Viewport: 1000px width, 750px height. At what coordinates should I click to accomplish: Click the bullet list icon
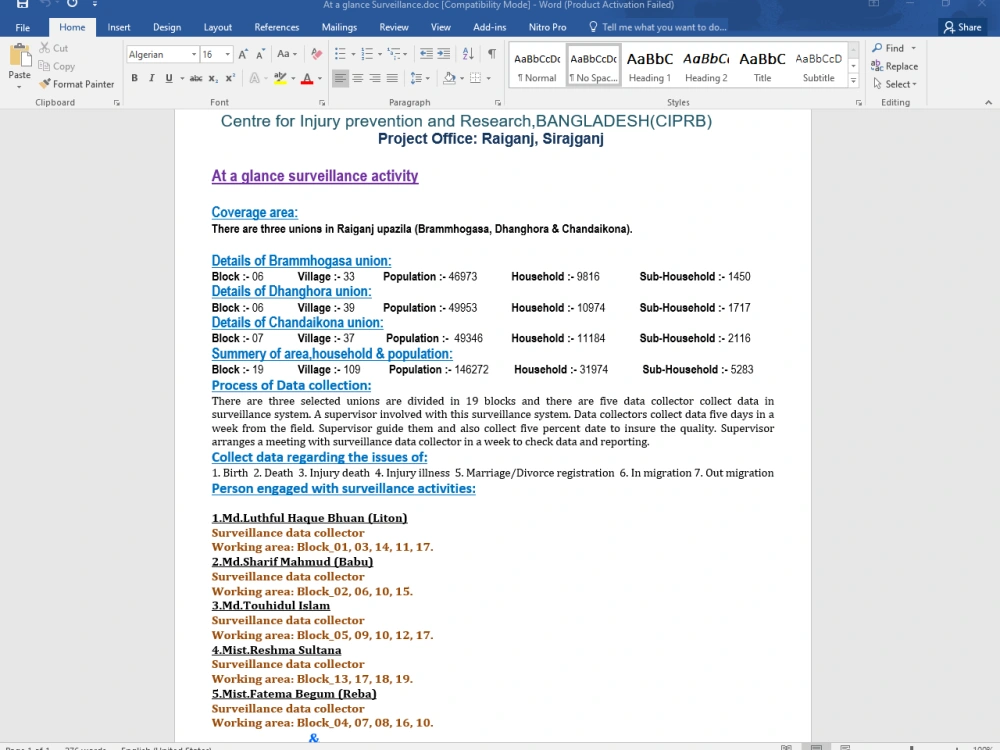tap(341, 54)
